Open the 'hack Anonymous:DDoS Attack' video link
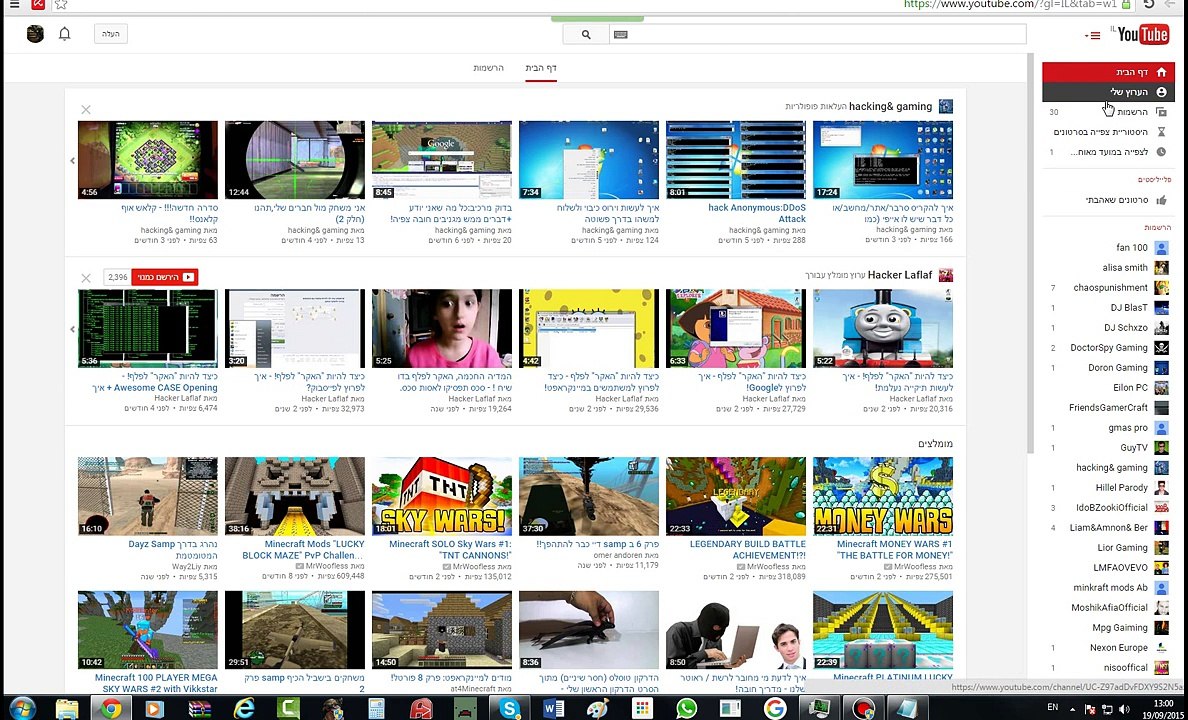 click(757, 213)
